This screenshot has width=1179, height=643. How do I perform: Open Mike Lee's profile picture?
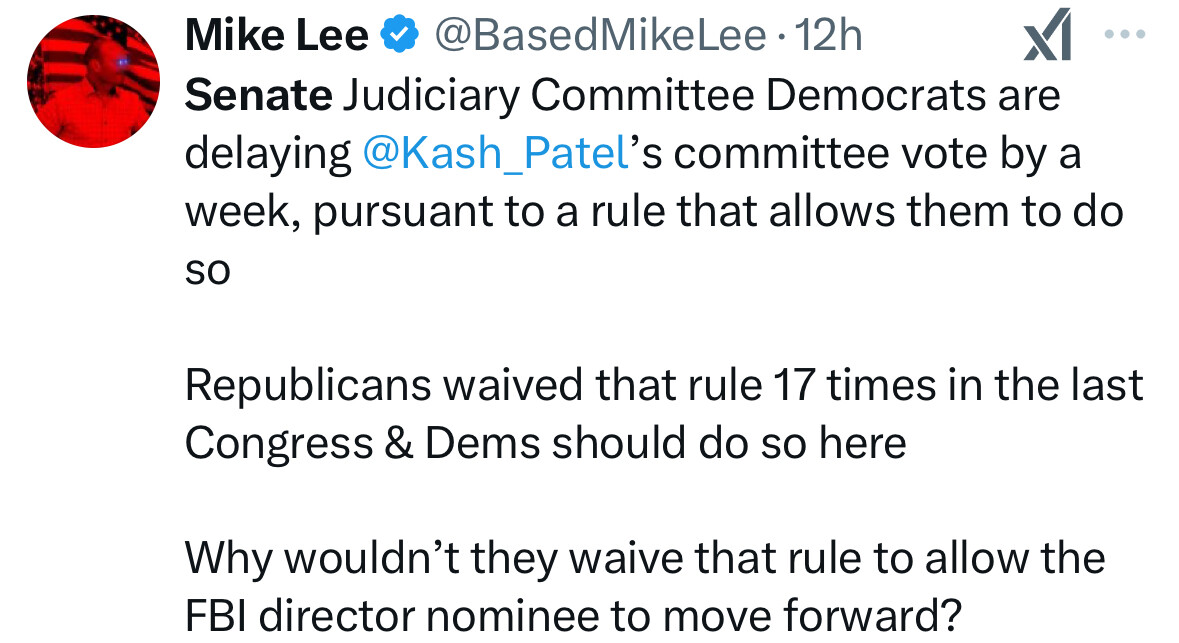point(93,82)
